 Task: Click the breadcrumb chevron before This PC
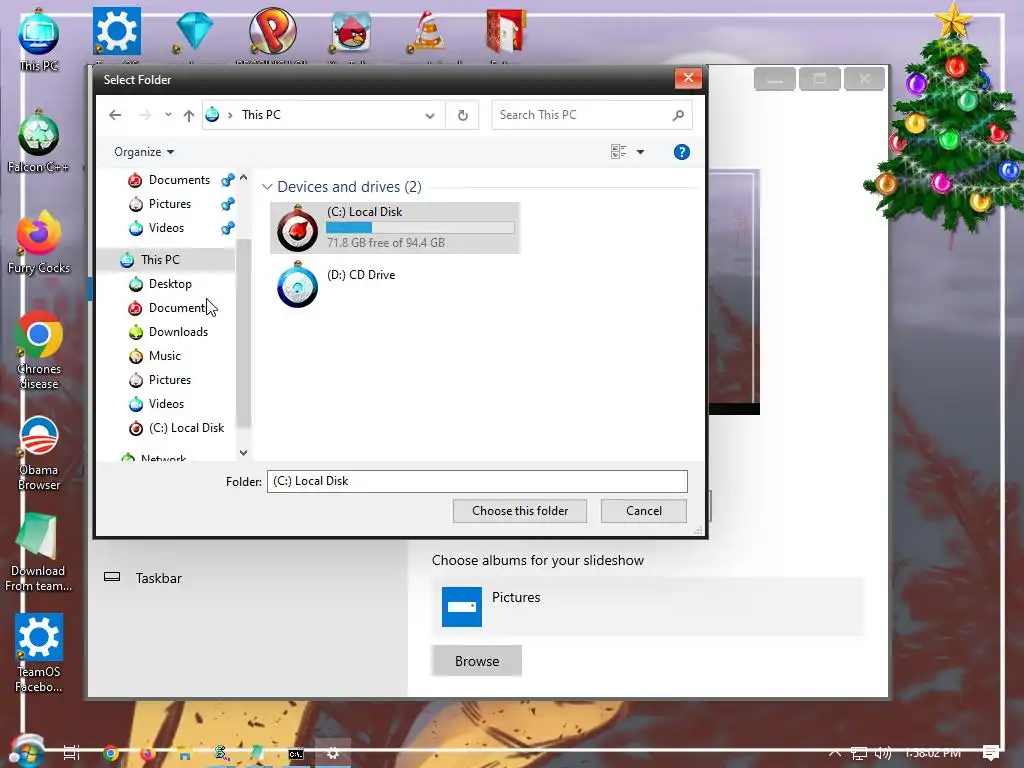230,116
